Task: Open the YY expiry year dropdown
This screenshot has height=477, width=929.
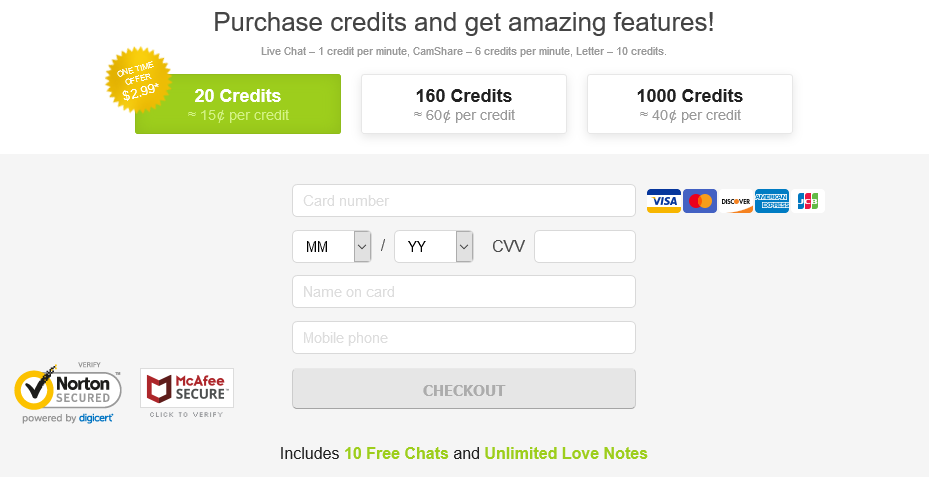Action: [434, 246]
